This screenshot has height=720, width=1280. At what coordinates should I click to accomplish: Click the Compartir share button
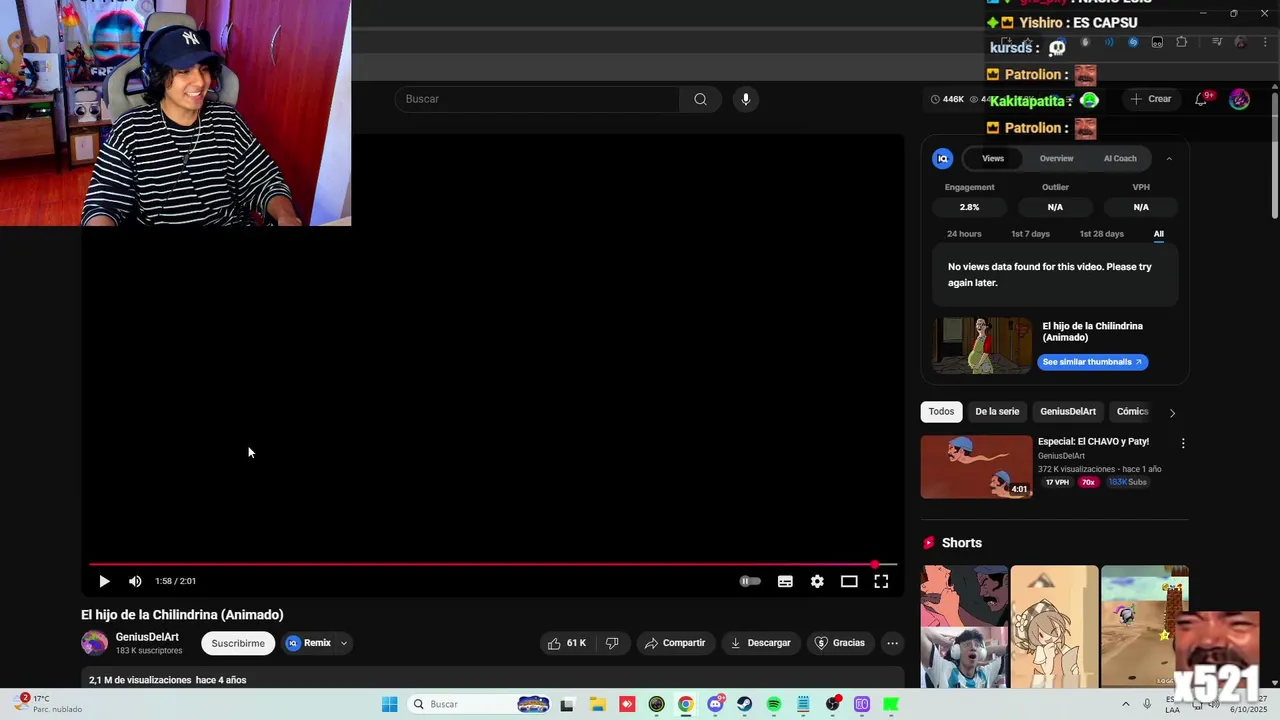coord(675,643)
